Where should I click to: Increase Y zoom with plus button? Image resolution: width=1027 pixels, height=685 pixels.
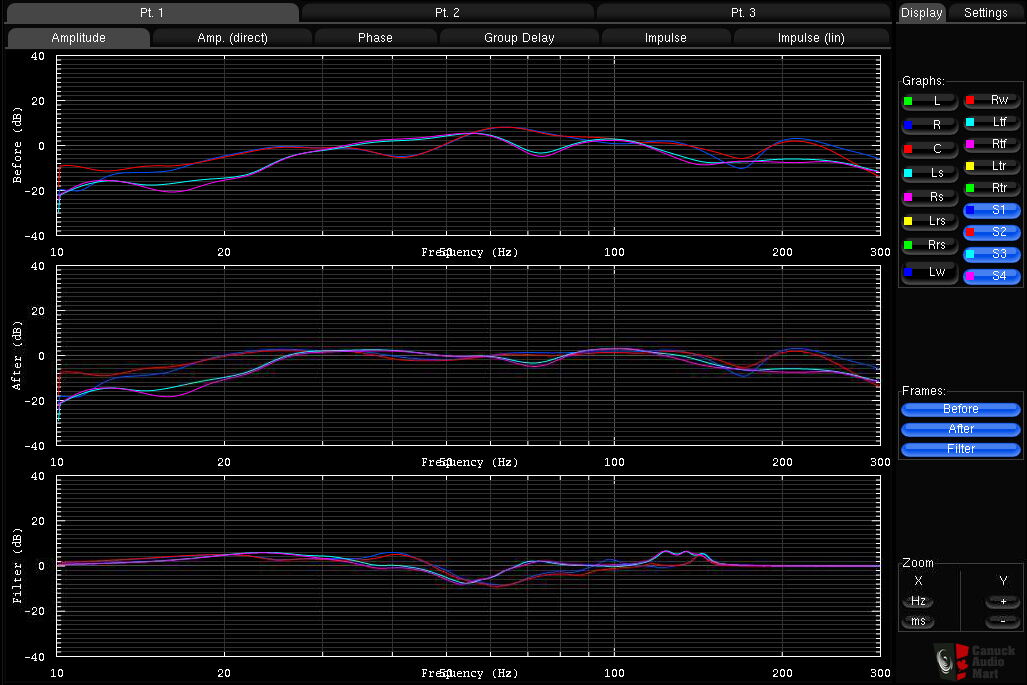pos(1003,602)
